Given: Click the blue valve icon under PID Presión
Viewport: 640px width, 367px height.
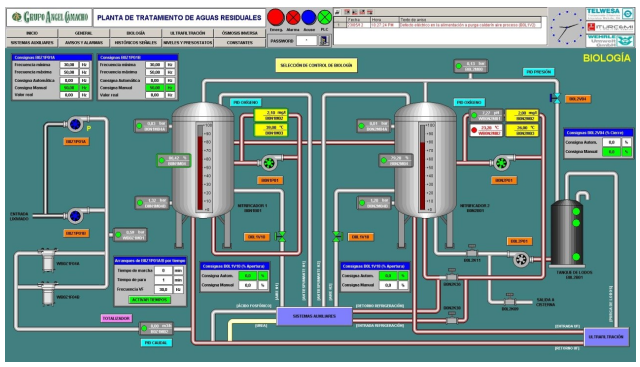Looking at the screenshot, I should (555, 98).
